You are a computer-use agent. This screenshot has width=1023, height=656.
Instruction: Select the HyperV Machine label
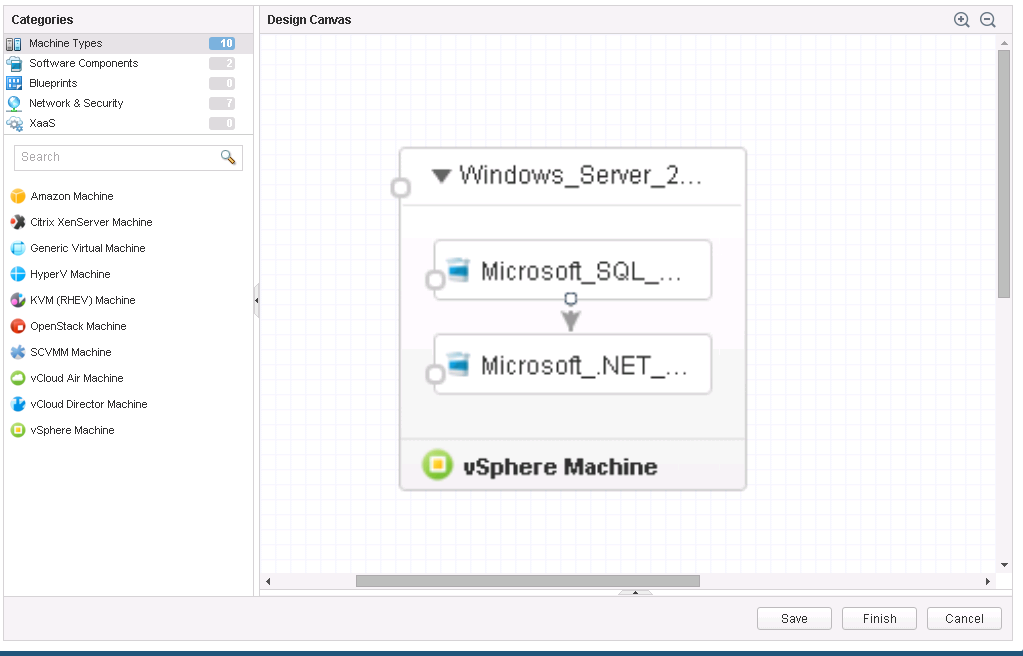(x=70, y=275)
